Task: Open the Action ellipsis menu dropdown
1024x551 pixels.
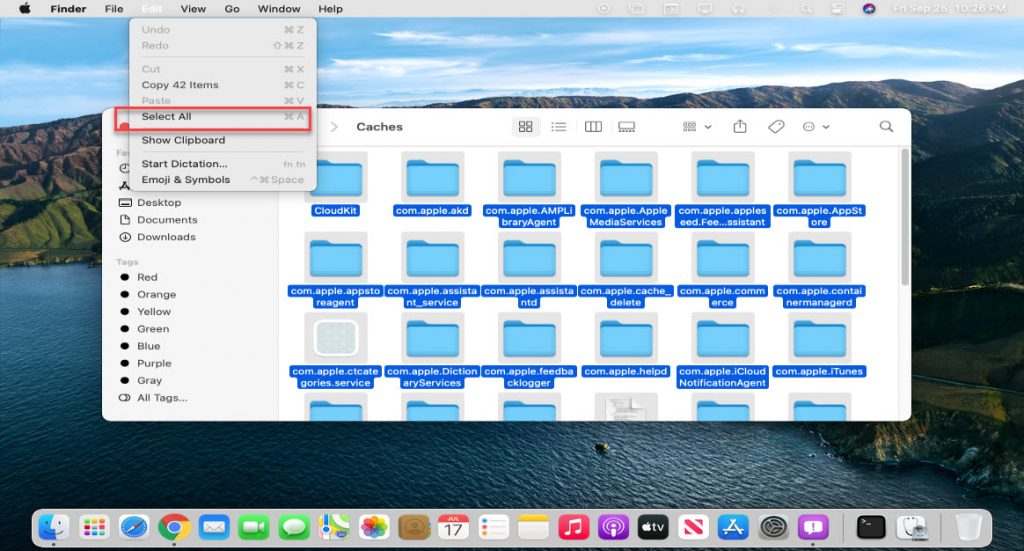Action: 816,127
